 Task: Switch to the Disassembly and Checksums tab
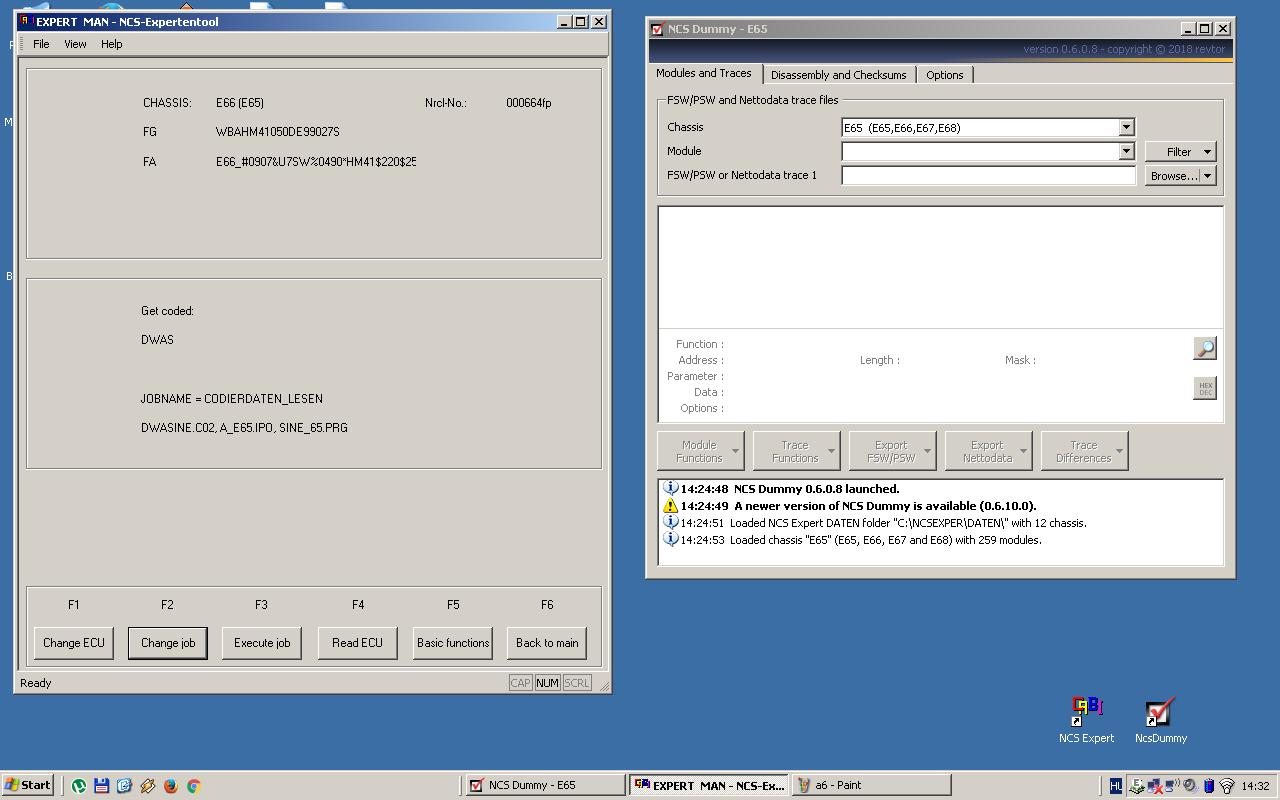coord(839,75)
